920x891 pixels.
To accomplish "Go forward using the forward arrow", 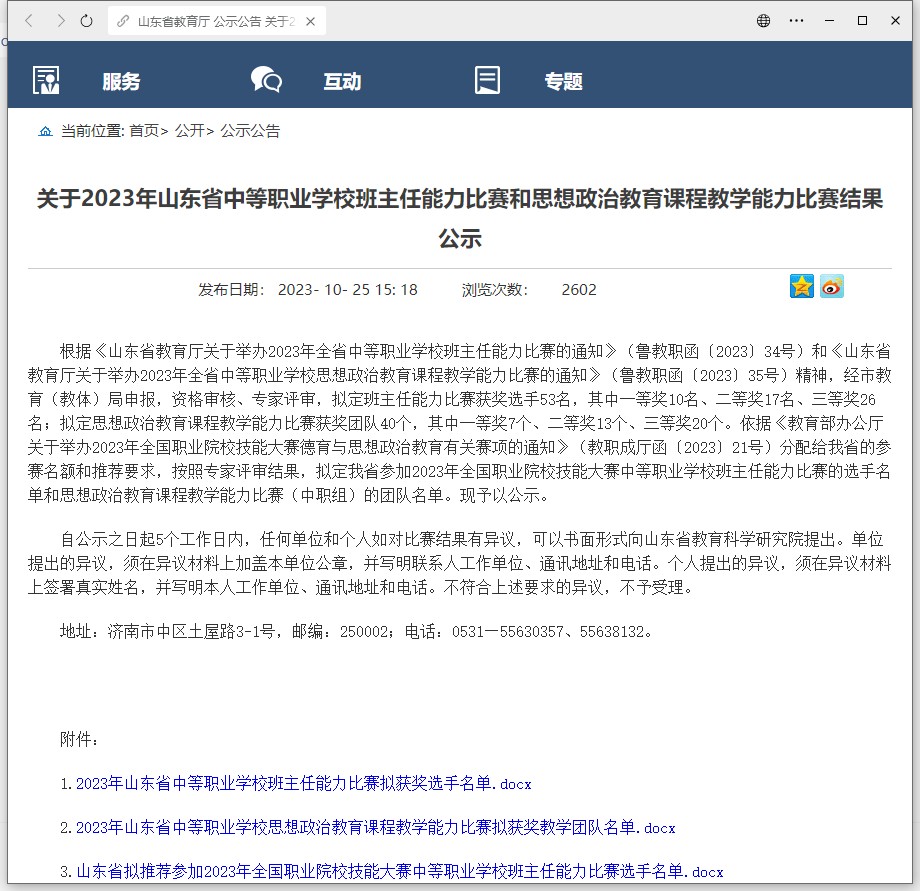I will 60,21.
